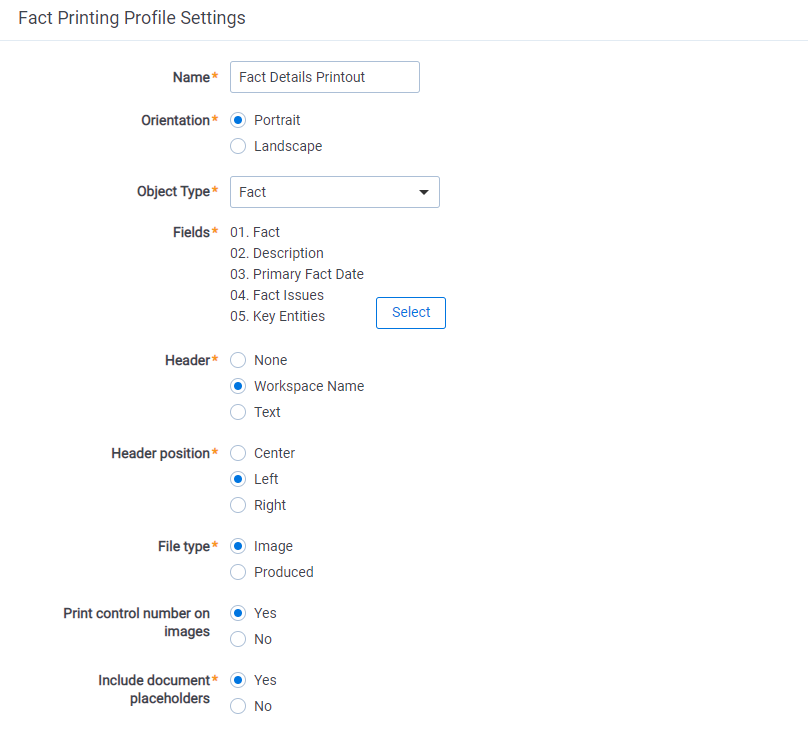Select Landscape orientation
This screenshot has width=808, height=736.
coord(238,146)
